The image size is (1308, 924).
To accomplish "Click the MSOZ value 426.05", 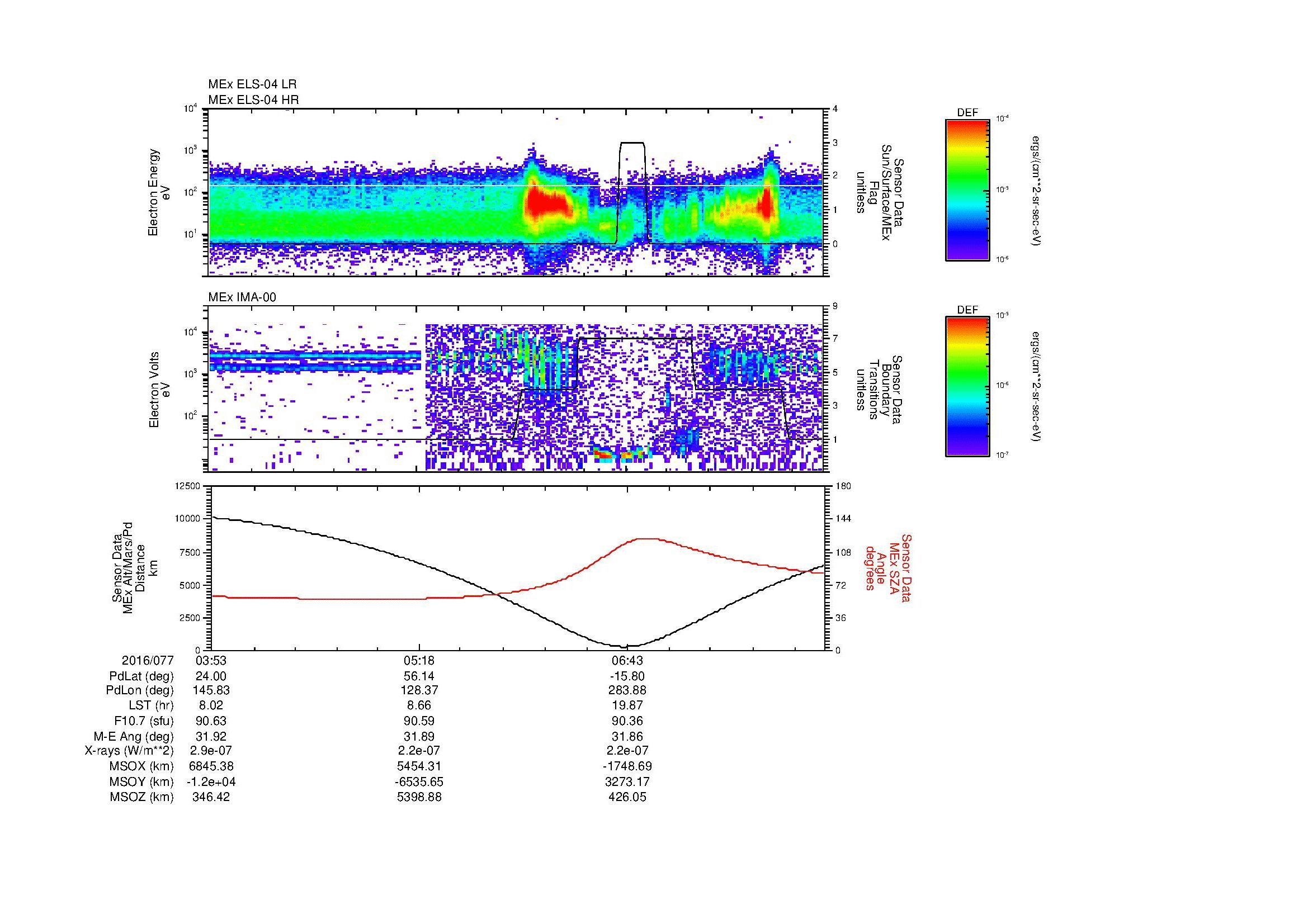I will pyautogui.click(x=627, y=797).
